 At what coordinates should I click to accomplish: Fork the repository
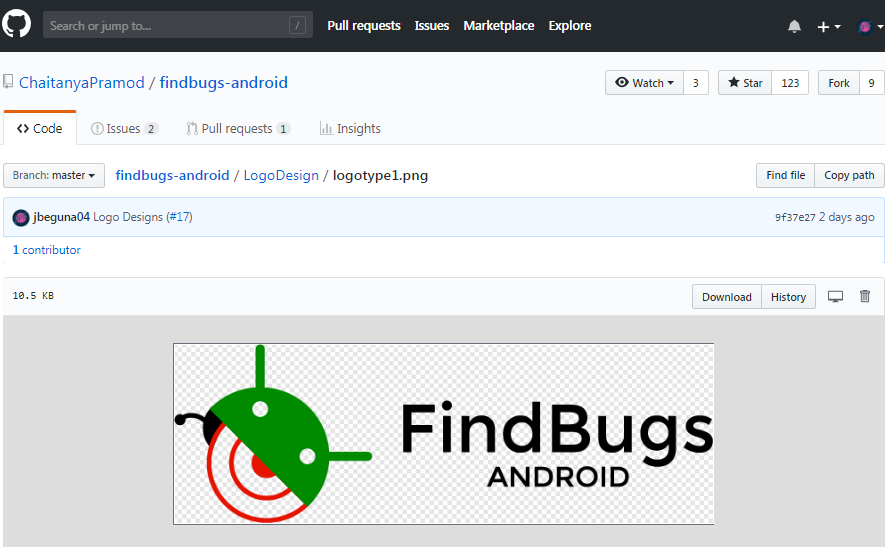click(x=839, y=82)
